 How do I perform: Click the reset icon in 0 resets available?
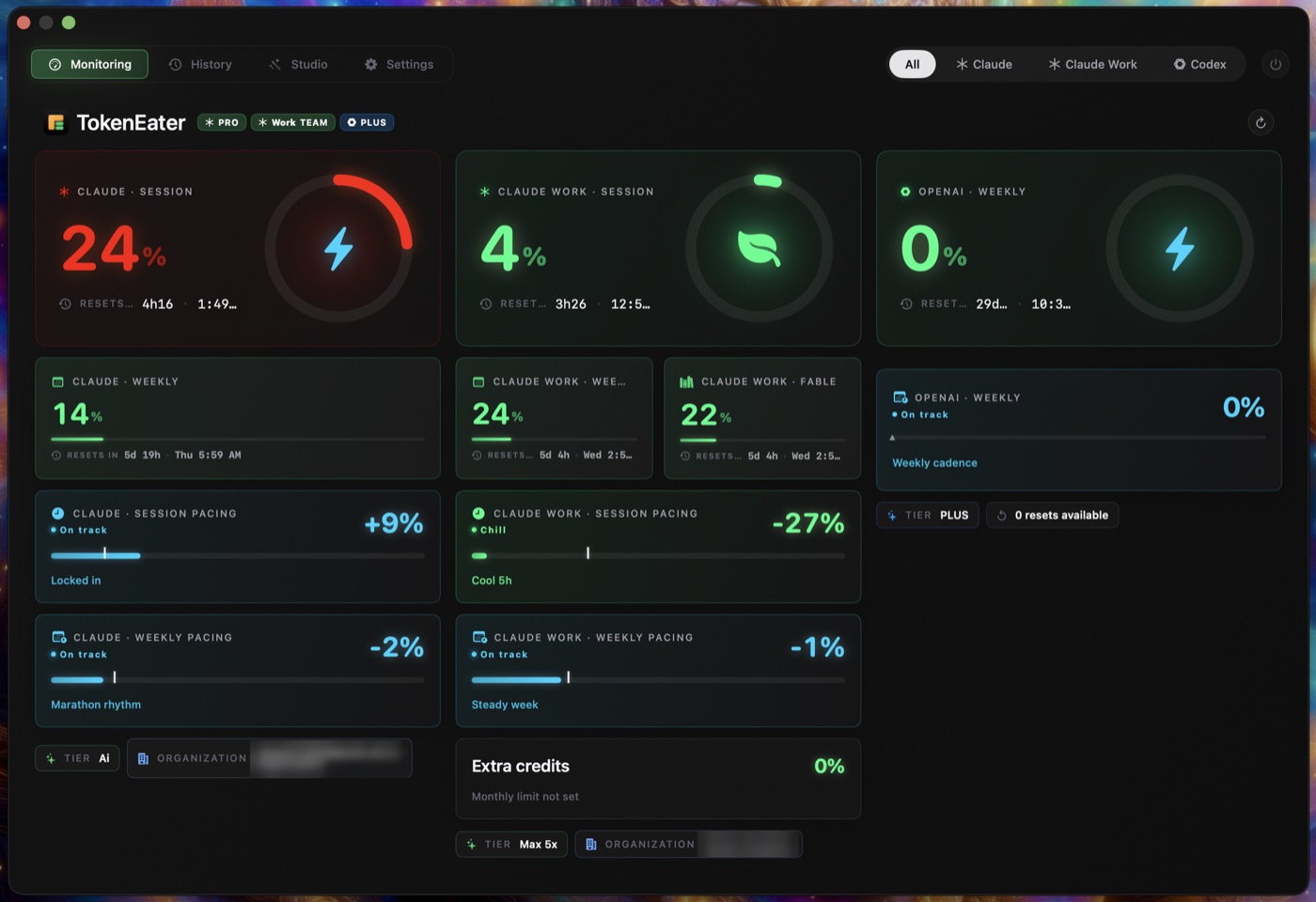point(1002,515)
